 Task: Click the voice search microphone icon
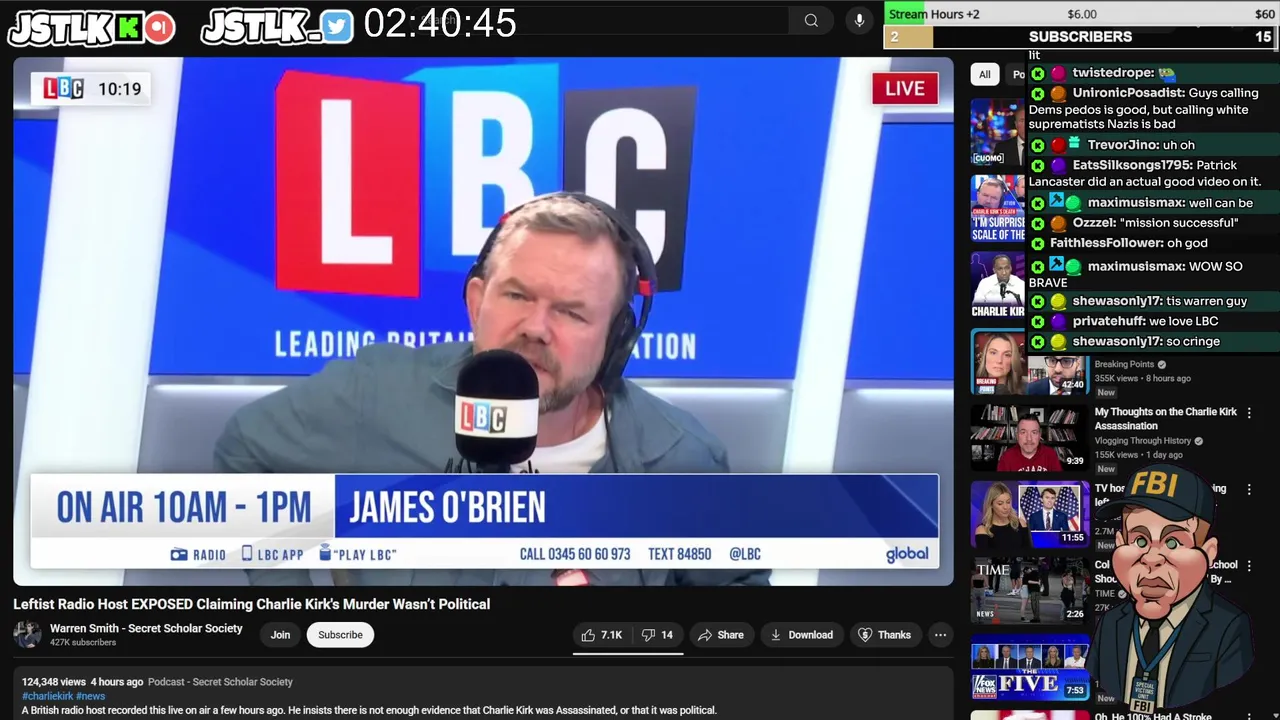coord(859,20)
